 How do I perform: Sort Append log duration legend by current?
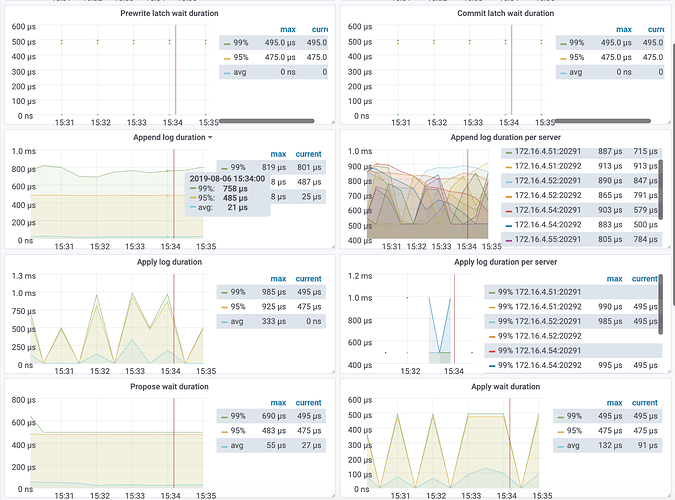308,154
